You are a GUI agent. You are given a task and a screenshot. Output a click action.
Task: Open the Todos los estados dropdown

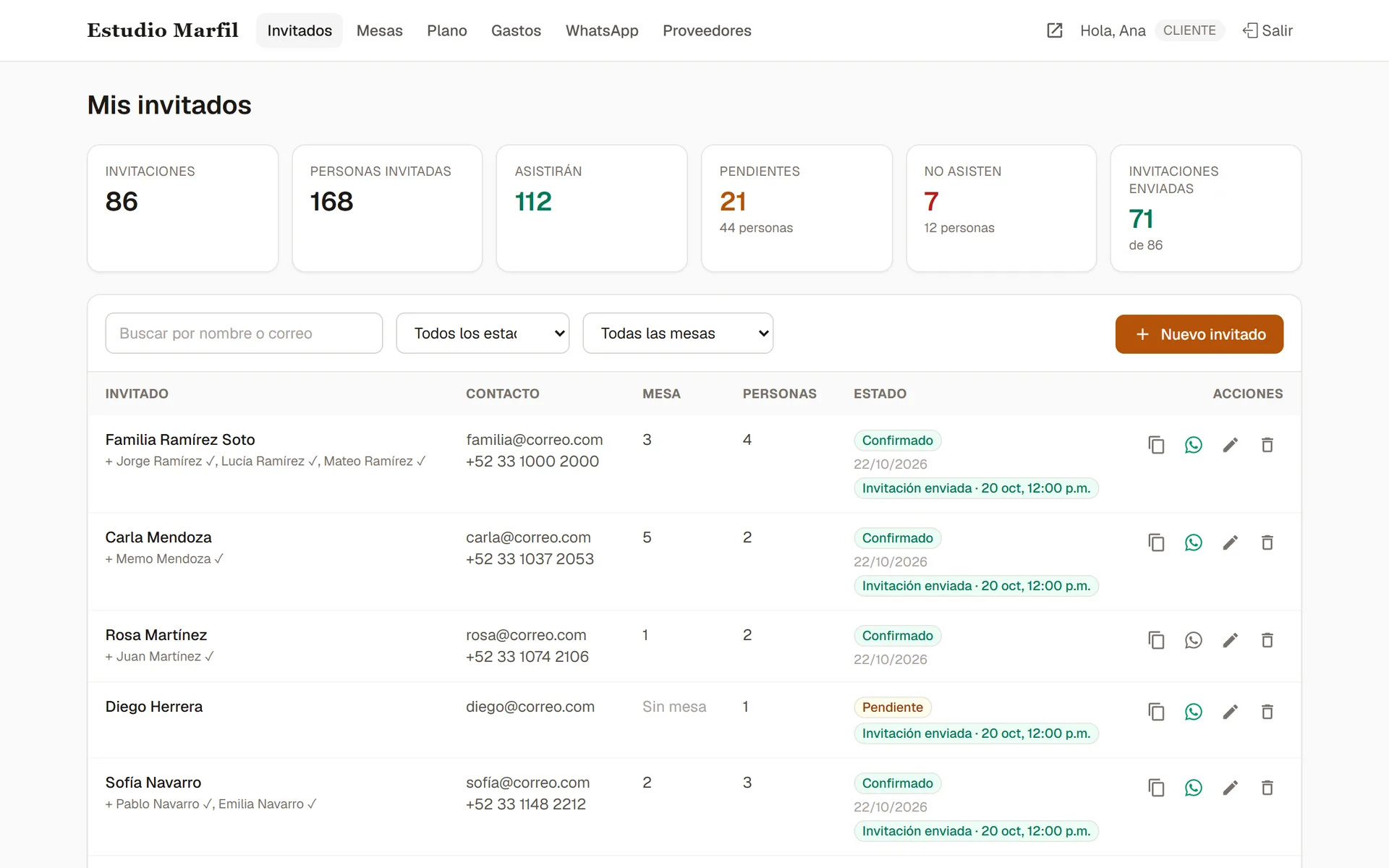click(x=483, y=333)
